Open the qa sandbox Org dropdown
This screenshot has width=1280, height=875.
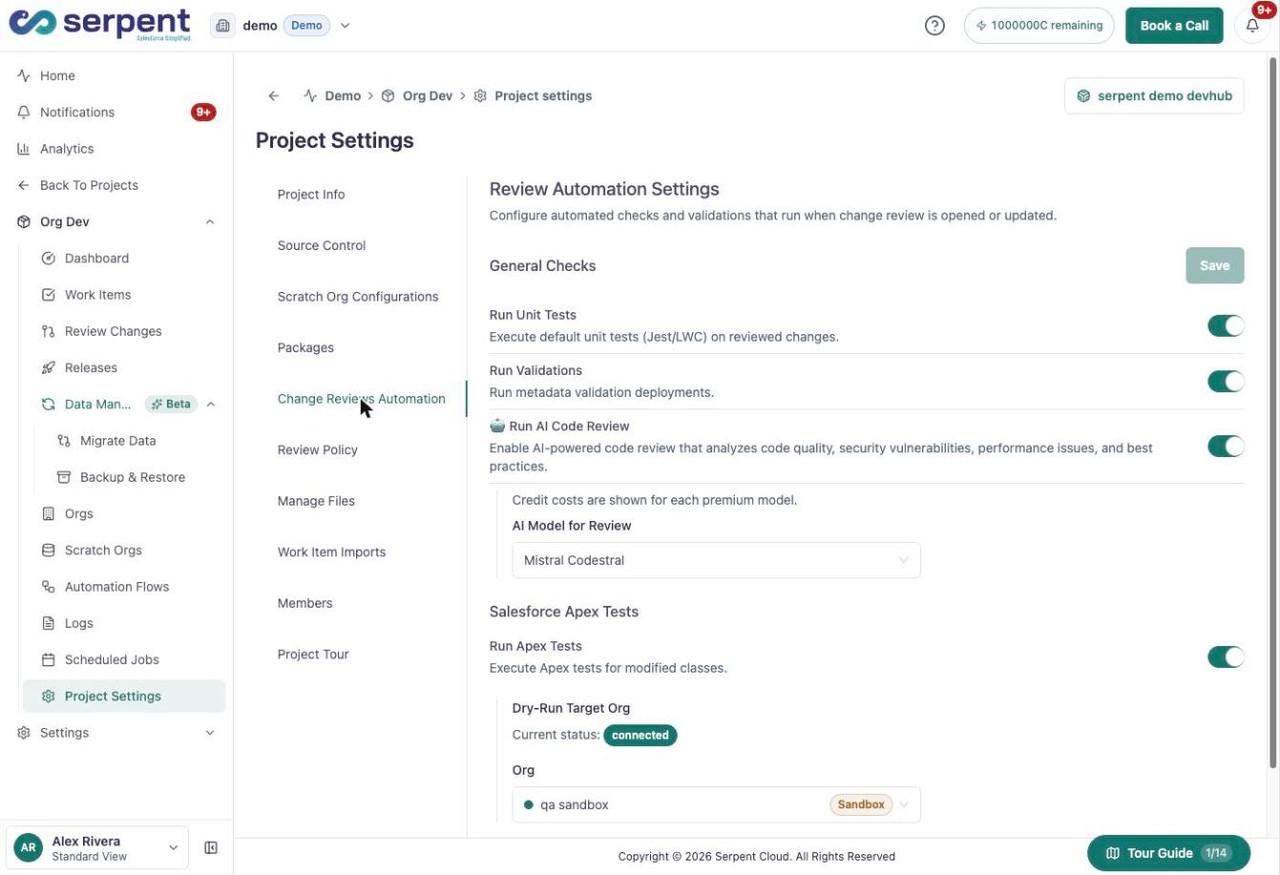[716, 805]
